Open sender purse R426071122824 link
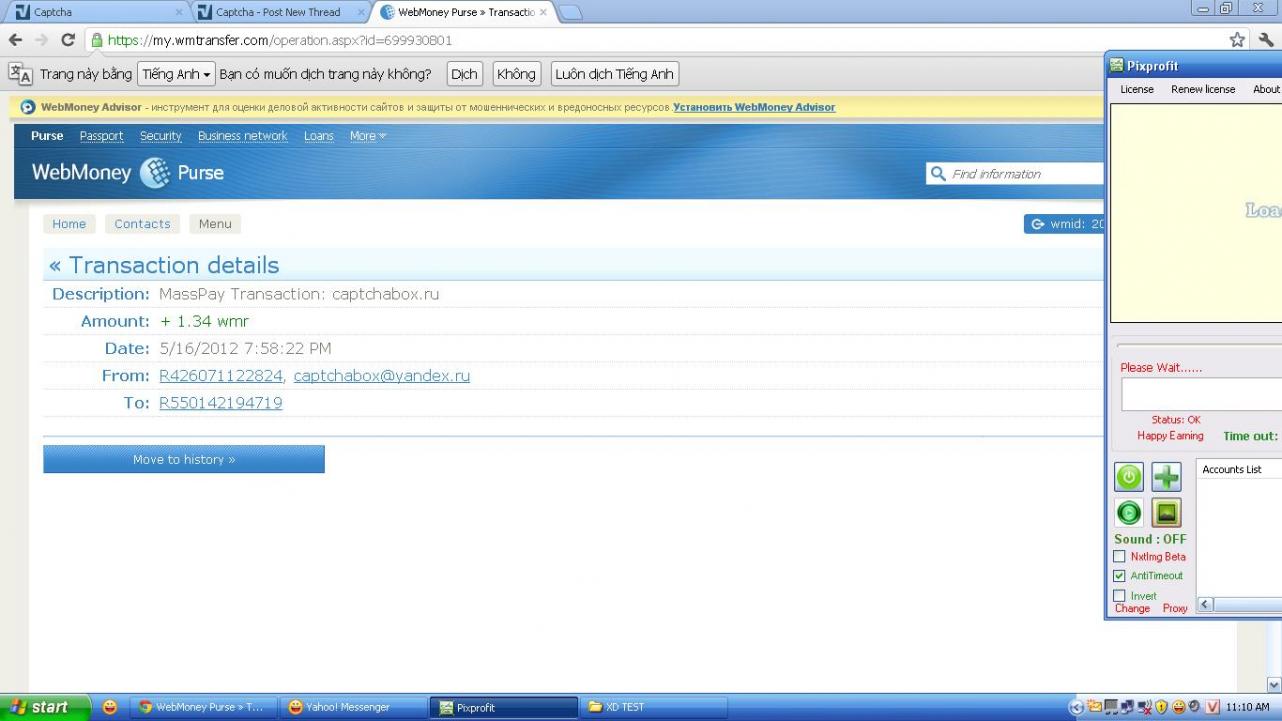Screen dimensions: 1282x721 [221, 376]
